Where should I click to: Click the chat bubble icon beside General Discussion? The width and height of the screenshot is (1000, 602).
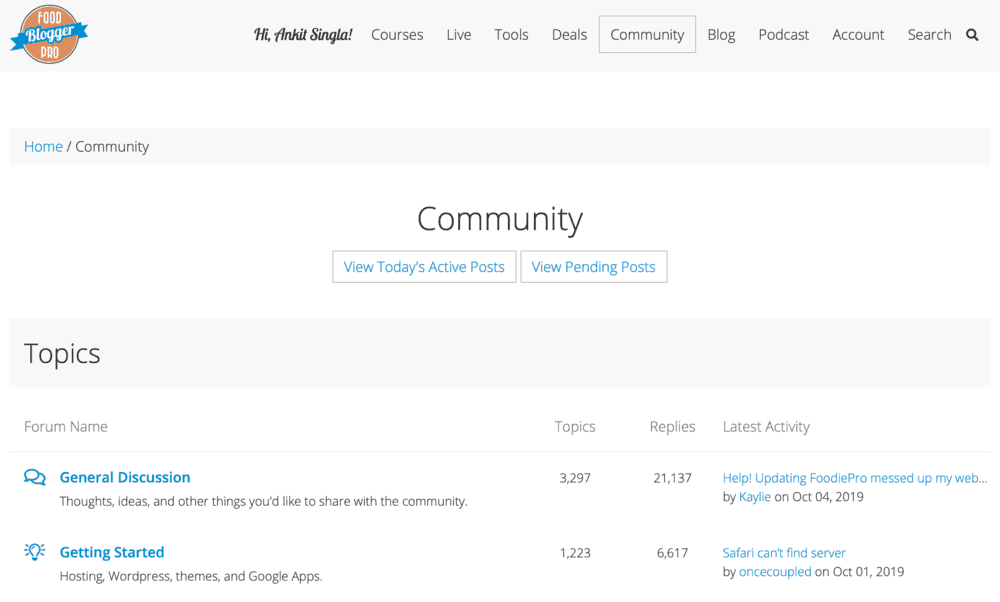pyautogui.click(x=34, y=478)
